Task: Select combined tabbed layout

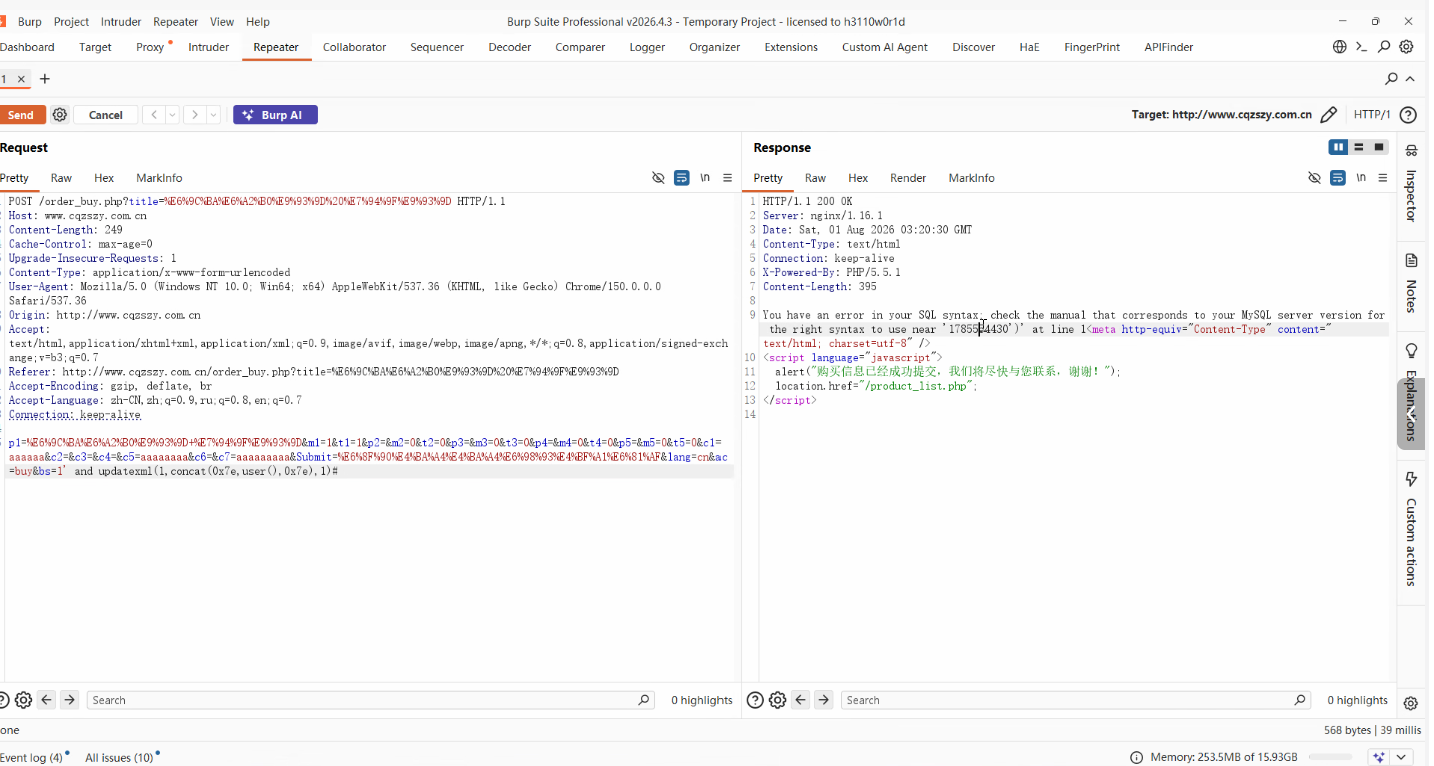Action: [x=1379, y=147]
